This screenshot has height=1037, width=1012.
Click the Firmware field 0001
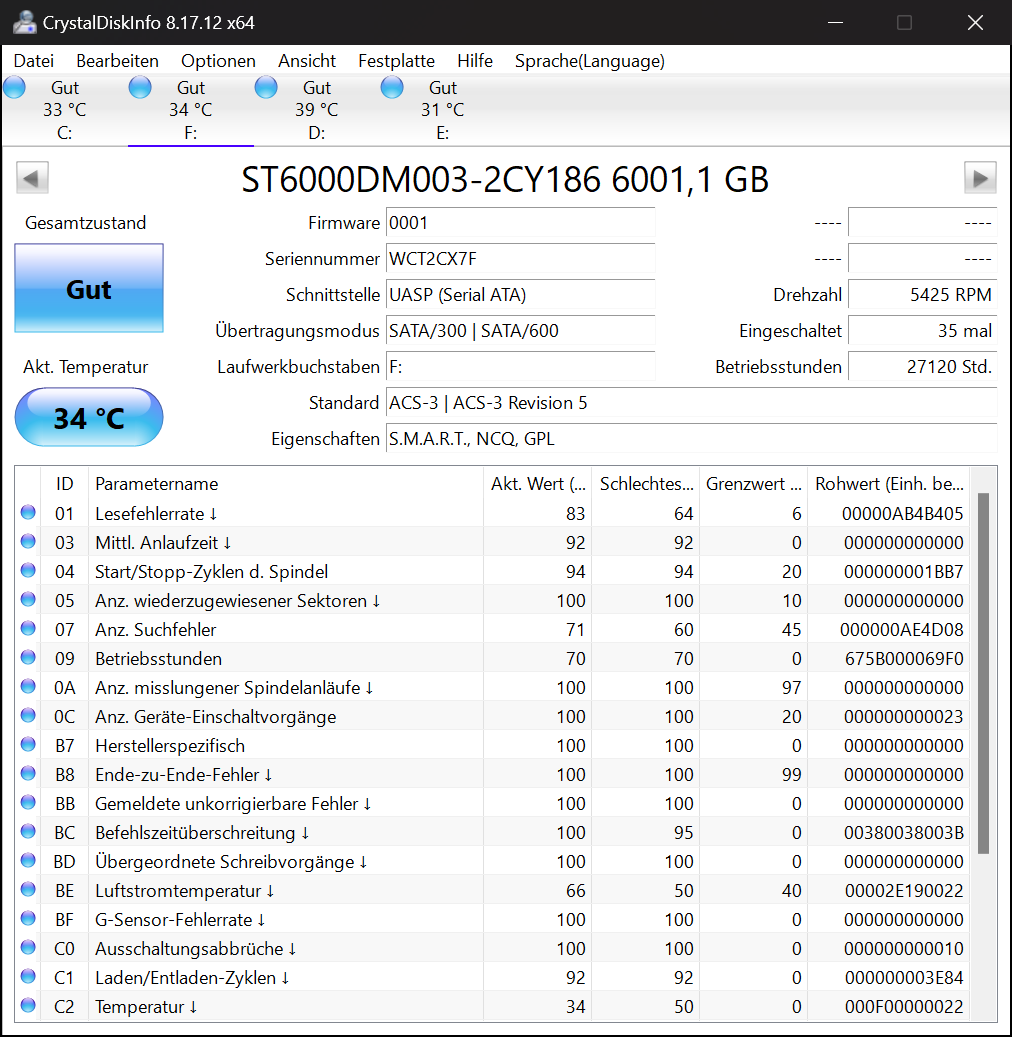tap(521, 223)
